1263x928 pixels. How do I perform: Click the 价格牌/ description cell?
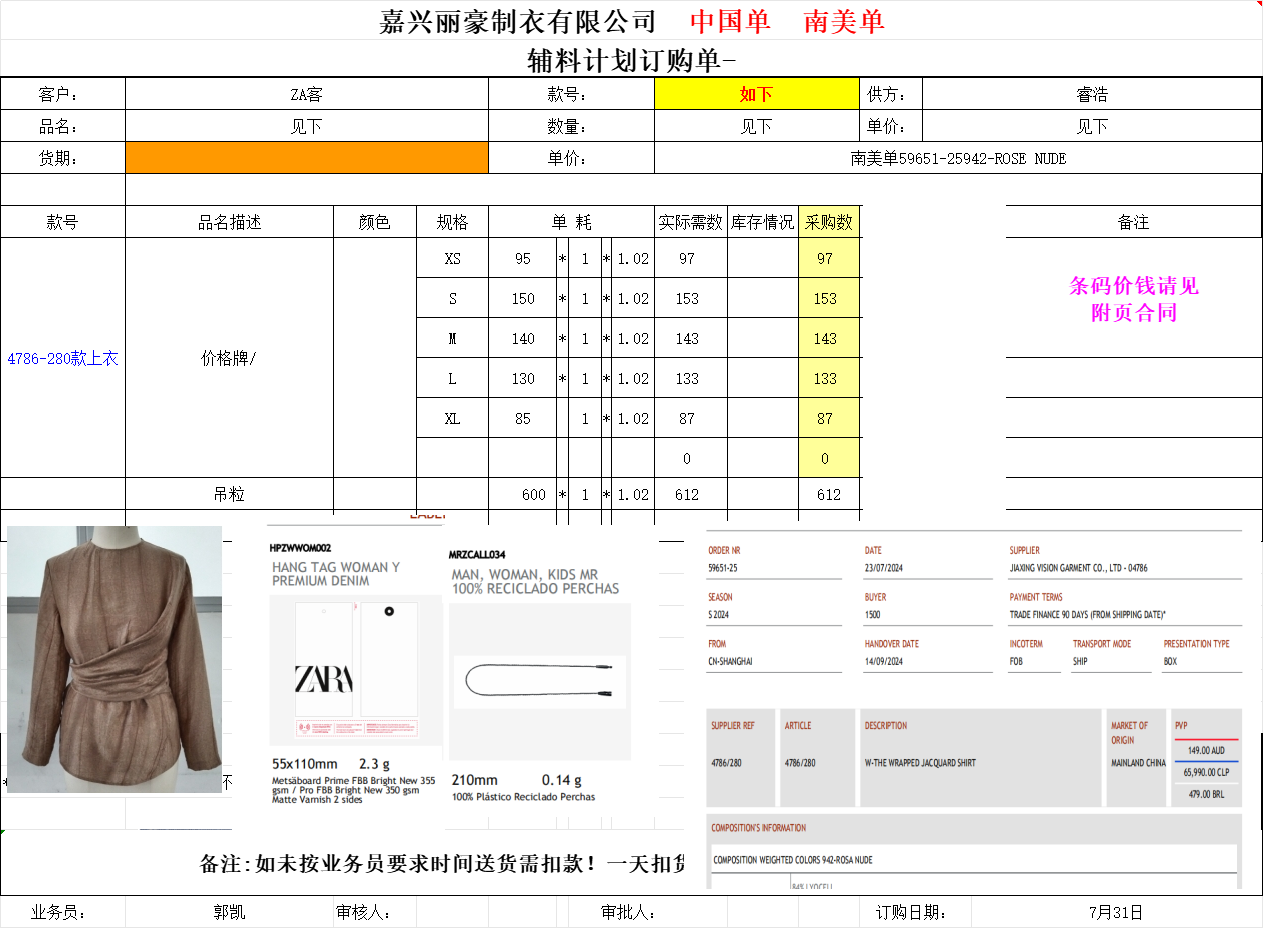(229, 358)
